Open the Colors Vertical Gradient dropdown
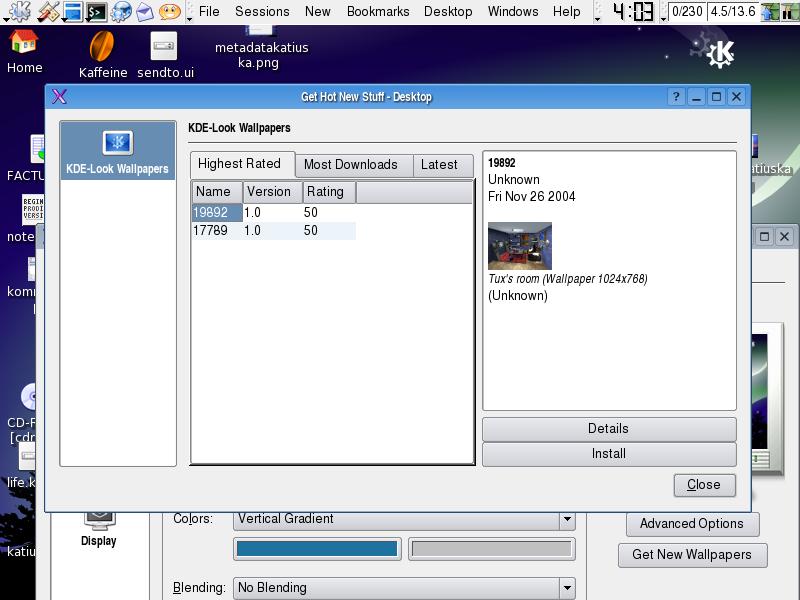 point(404,519)
